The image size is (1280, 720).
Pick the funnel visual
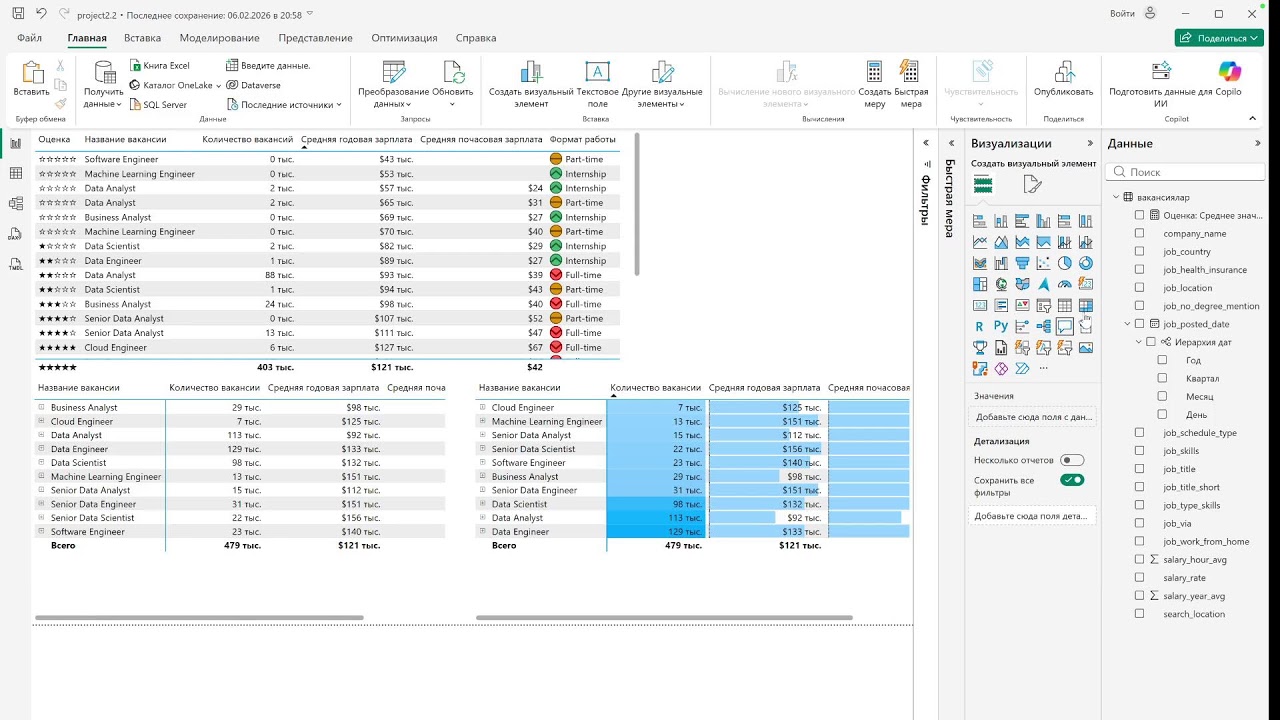click(x=1022, y=263)
